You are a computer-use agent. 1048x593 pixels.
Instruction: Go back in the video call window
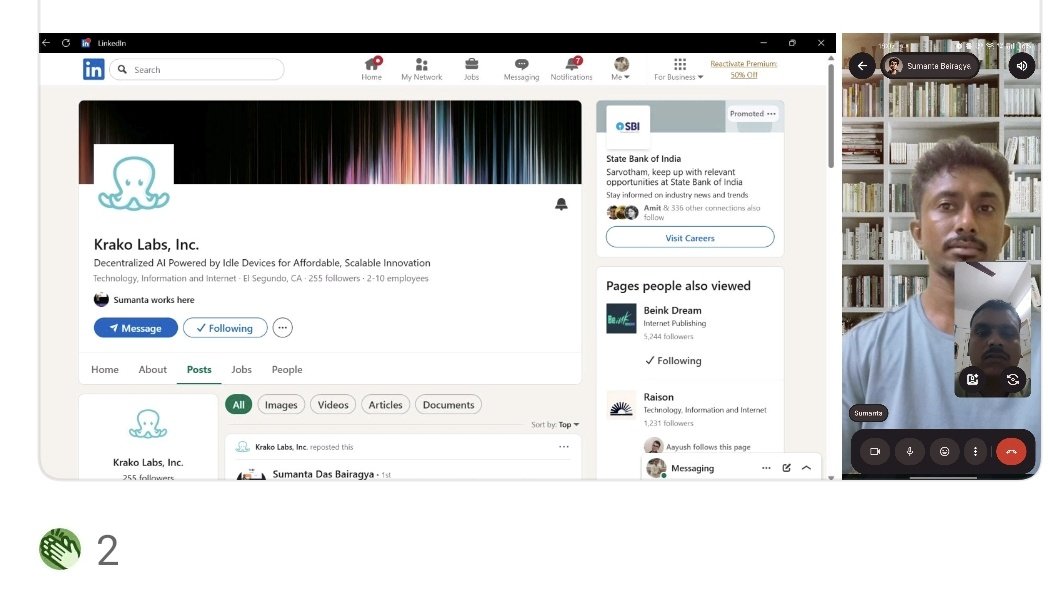click(x=862, y=66)
